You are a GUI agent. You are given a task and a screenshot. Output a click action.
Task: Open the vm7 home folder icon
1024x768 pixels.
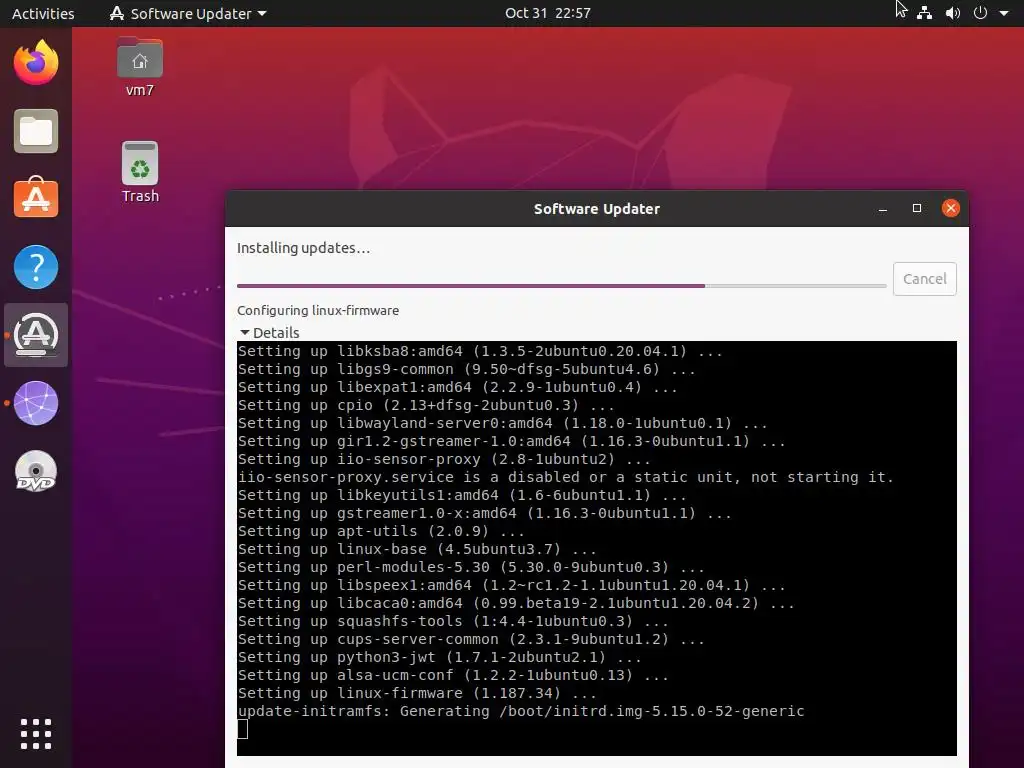140,67
